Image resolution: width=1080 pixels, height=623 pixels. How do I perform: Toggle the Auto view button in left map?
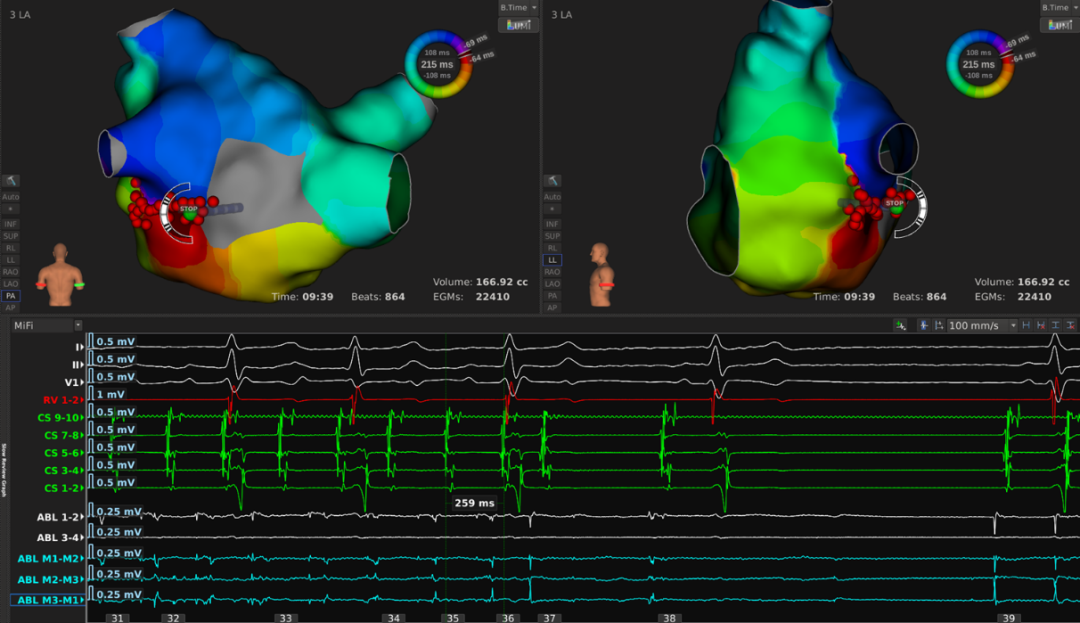click(11, 197)
